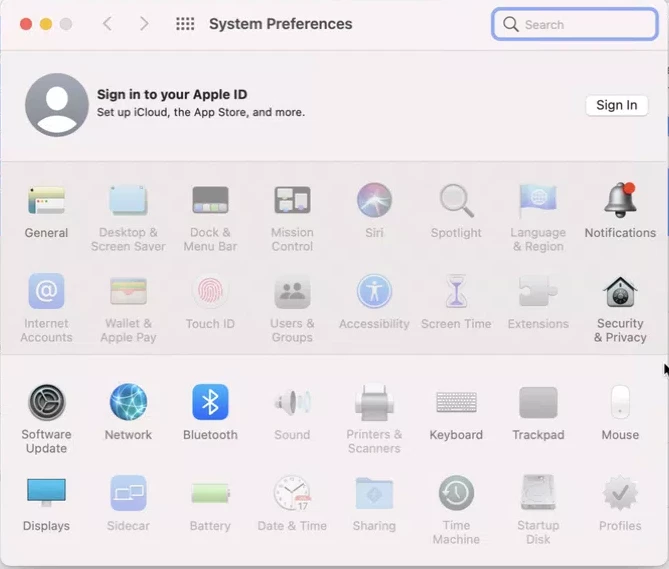Screen dimensions: 669x569
Task: Click the Apple ID avatar picture
Action: (57, 105)
